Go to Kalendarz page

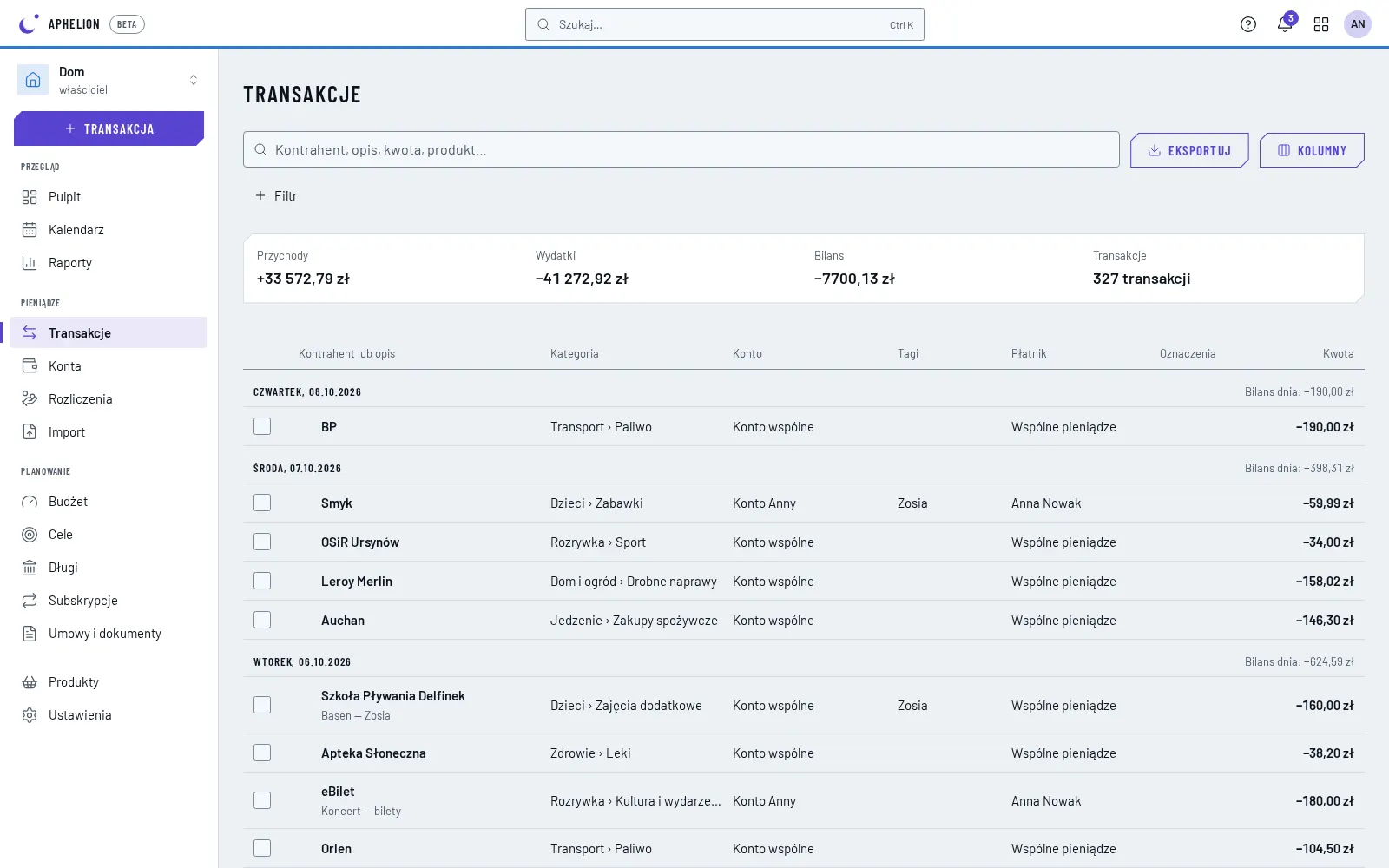pyautogui.click(x=109, y=230)
